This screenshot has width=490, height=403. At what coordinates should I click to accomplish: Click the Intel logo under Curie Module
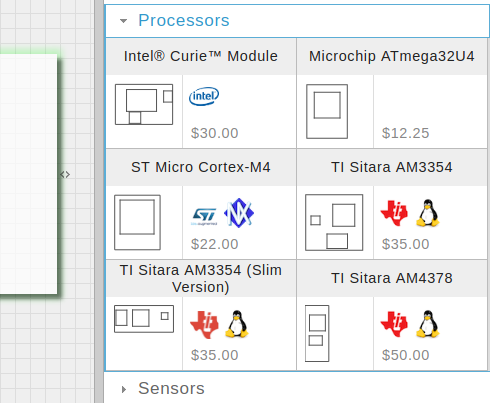click(204, 96)
